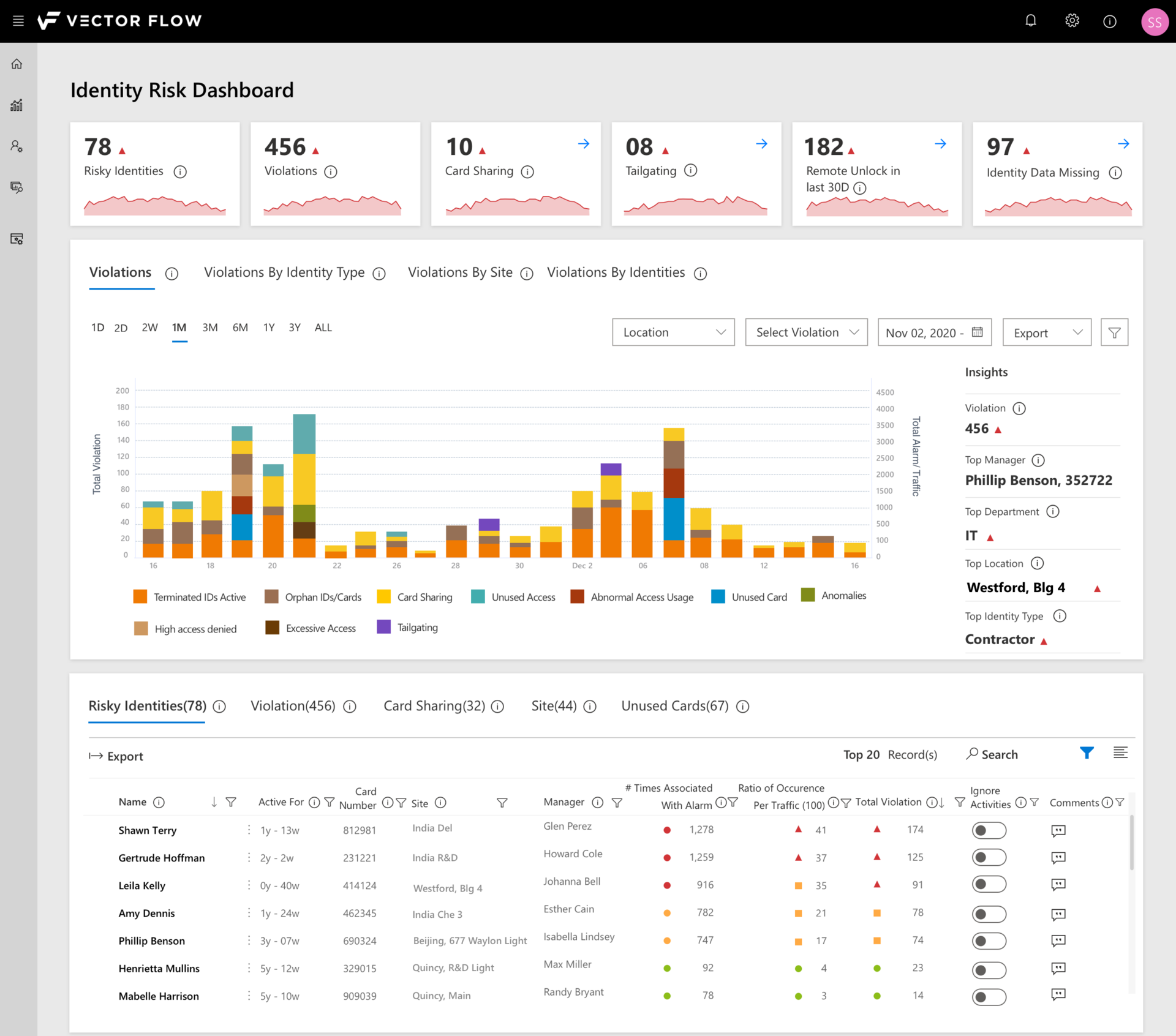Switch Ignore Activities for Phillip Benson
Screen dimensions: 1176x1036
point(989,940)
